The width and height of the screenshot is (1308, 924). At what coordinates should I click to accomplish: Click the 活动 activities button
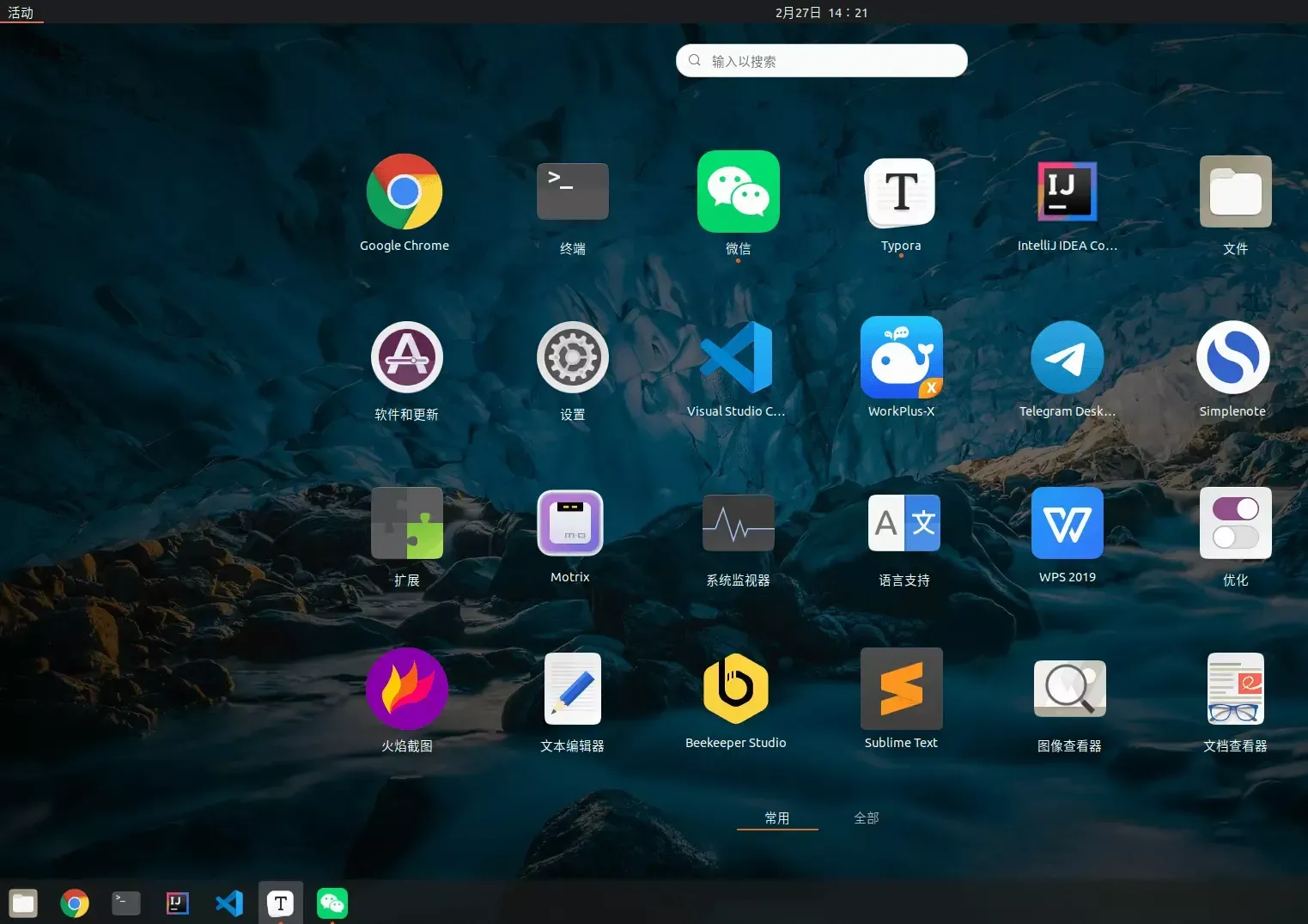click(21, 12)
